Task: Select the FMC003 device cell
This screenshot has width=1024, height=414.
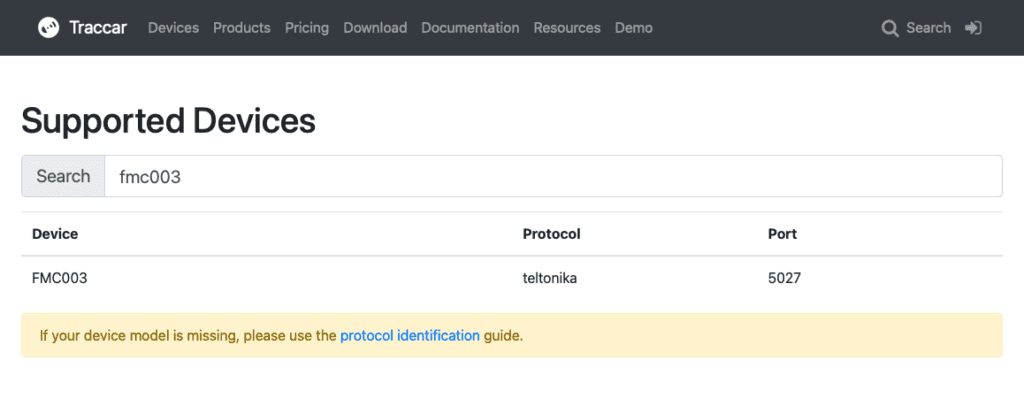Action: coord(59,278)
